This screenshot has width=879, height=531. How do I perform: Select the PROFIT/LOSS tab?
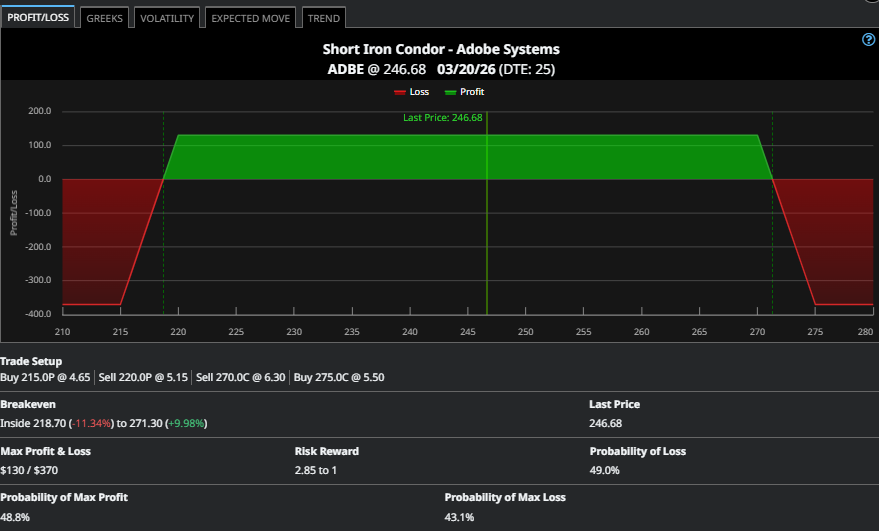[x=38, y=18]
